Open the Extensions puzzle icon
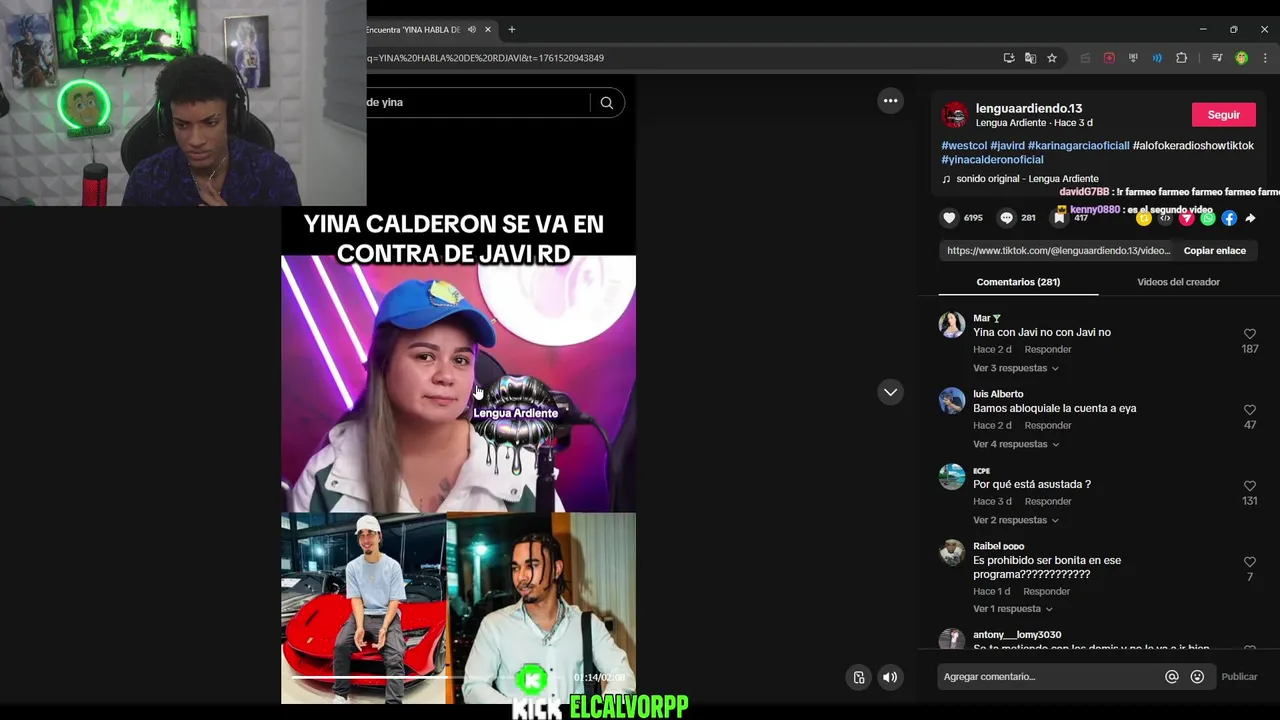Image resolution: width=1280 pixels, height=720 pixels. point(1181,58)
